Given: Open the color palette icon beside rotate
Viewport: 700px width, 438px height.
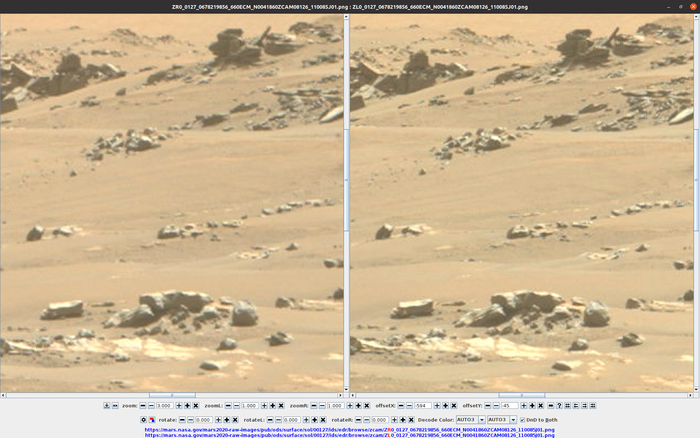Looking at the screenshot, I should tap(152, 419).
